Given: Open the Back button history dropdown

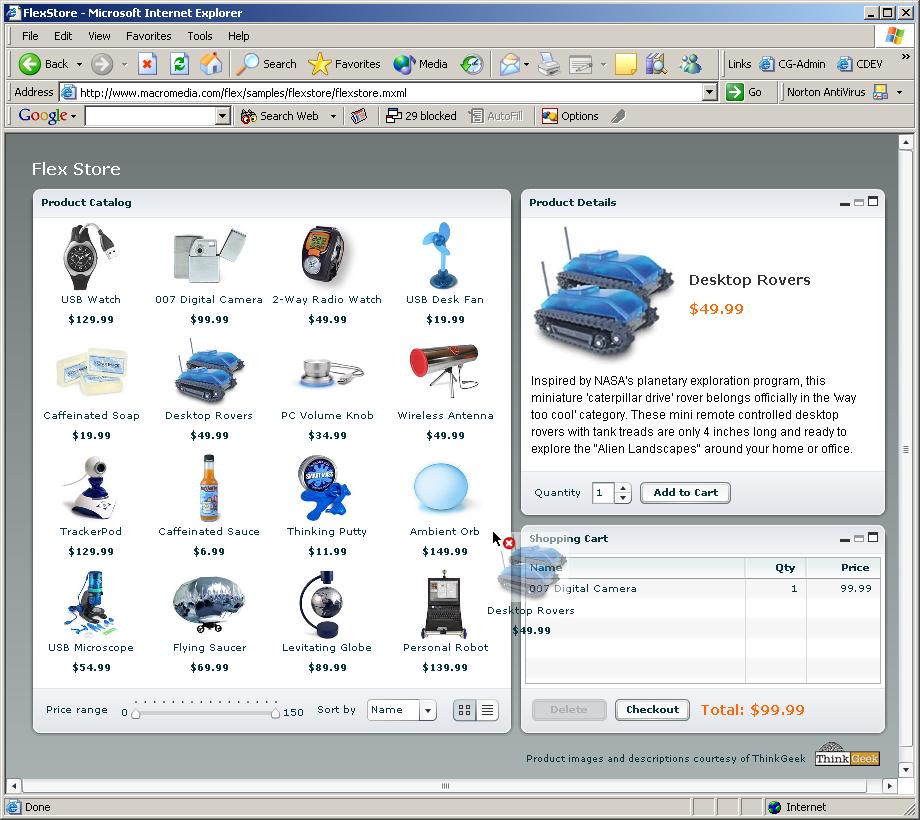Looking at the screenshot, I should 79,64.
